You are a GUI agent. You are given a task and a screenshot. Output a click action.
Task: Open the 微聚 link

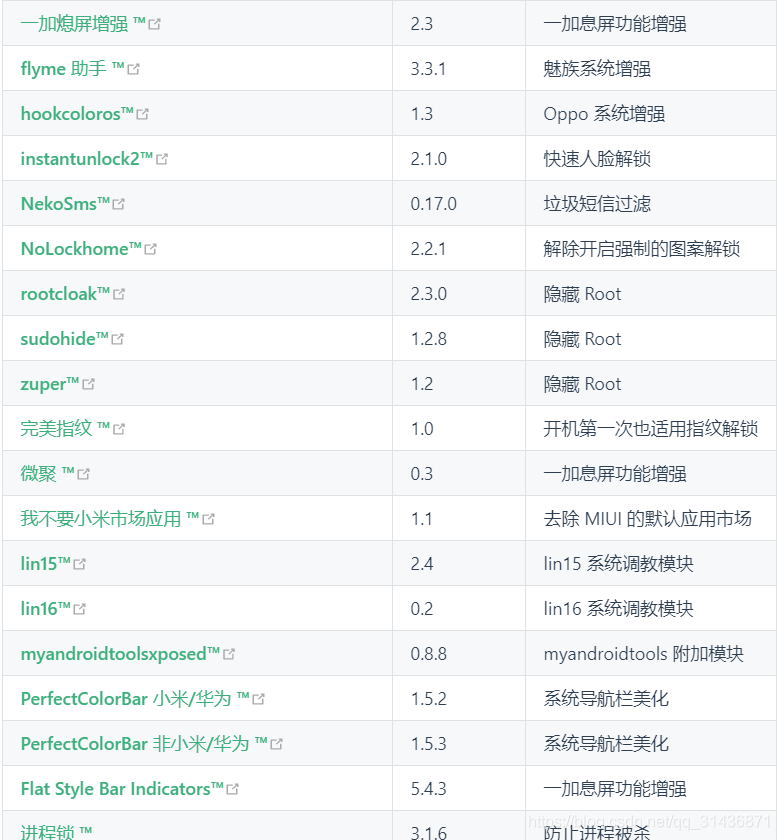coord(55,474)
